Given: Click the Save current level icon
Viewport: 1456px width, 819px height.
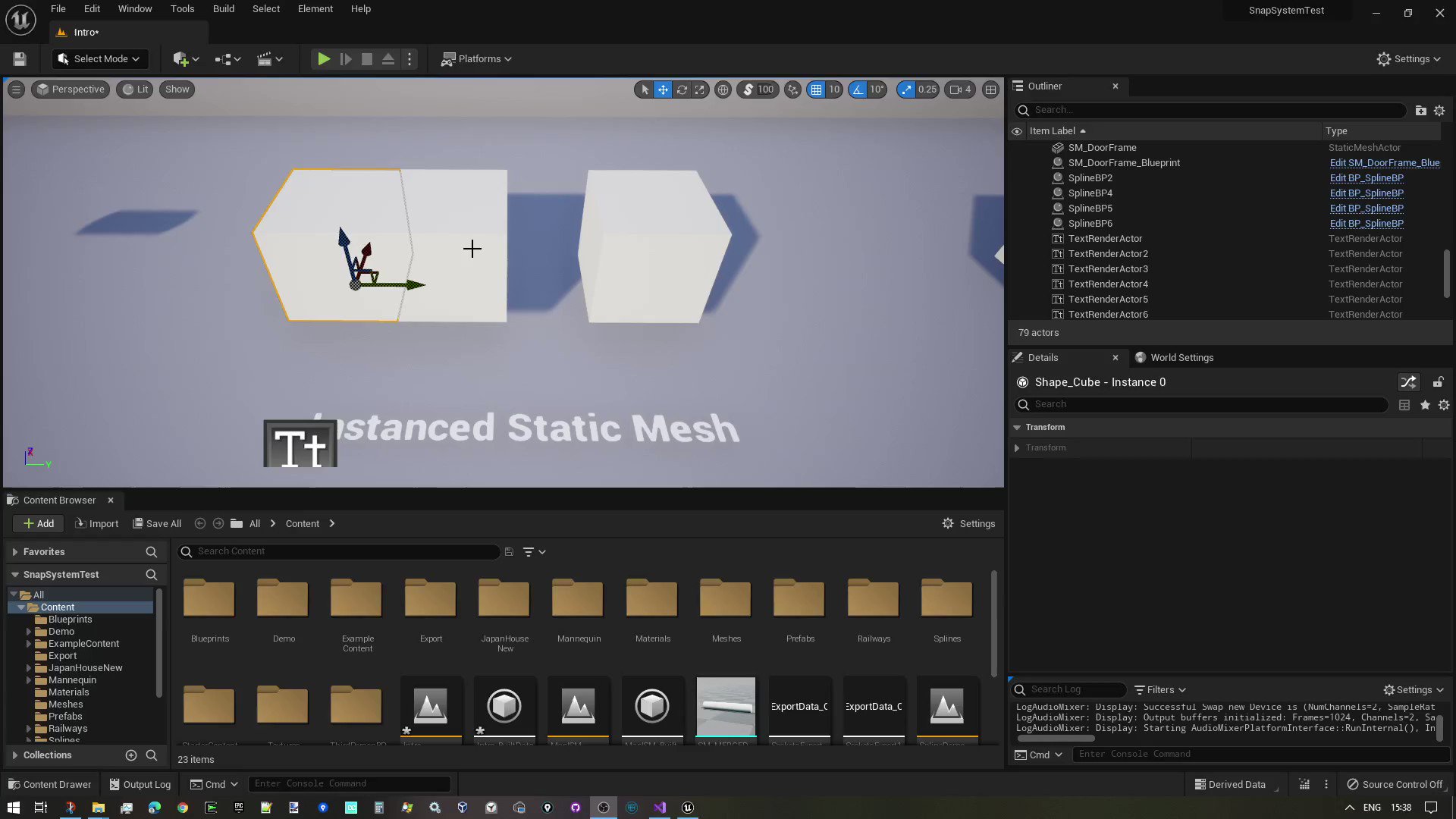Looking at the screenshot, I should coord(18,58).
